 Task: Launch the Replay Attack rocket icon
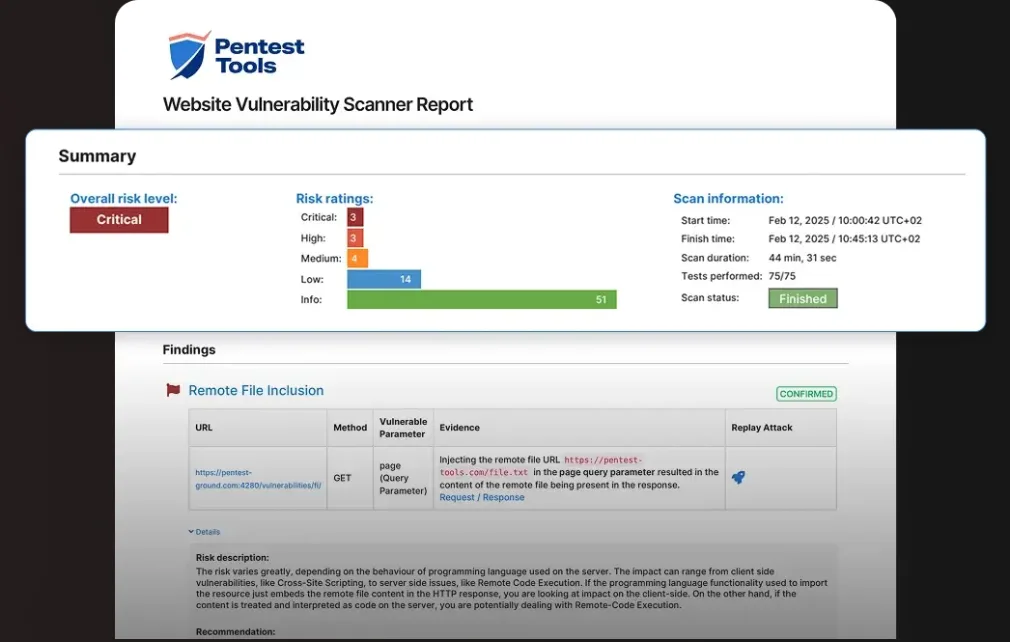[x=739, y=479]
